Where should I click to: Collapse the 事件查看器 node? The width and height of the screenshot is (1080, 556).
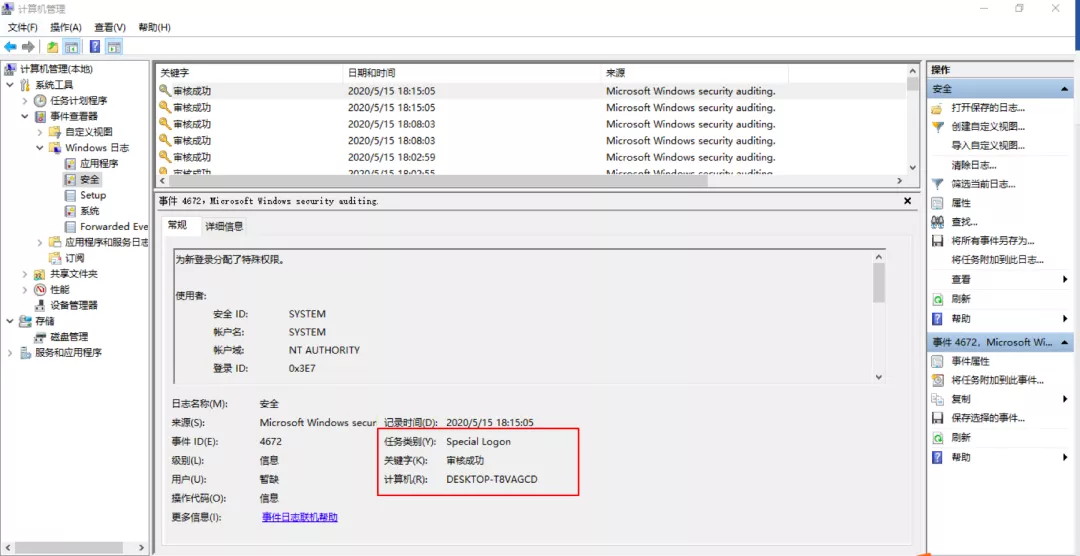pos(25,116)
